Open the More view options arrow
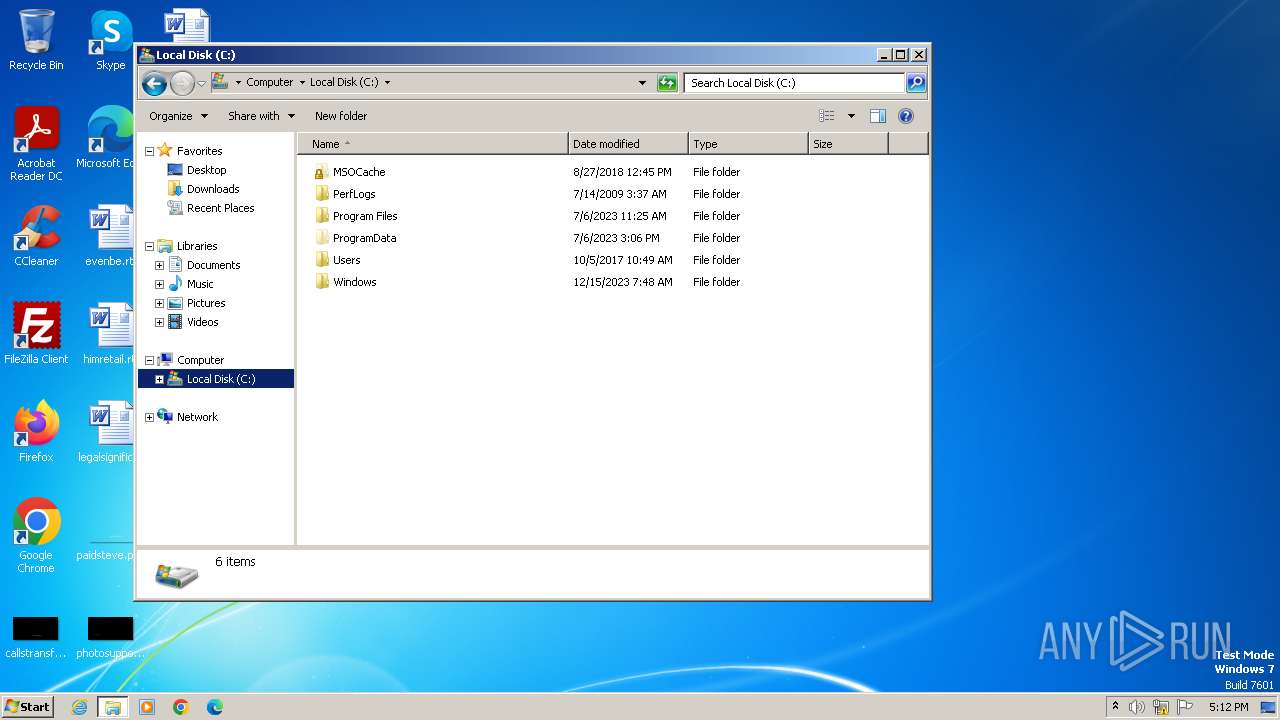This screenshot has height=720, width=1280. (x=851, y=116)
